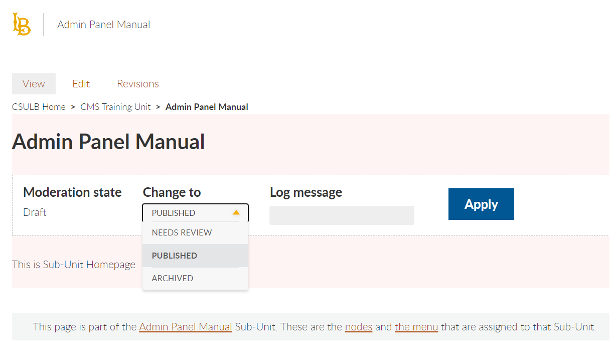Click the Log message label

[x=306, y=192]
